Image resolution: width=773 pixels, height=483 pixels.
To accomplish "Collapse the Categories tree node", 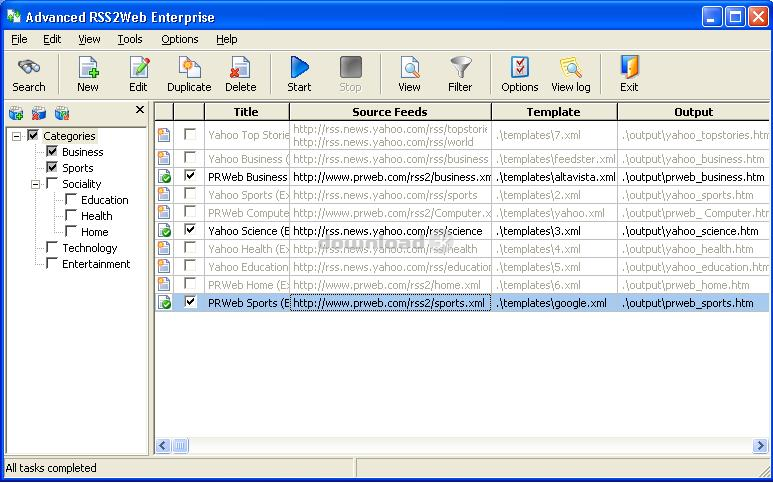I will 17,136.
